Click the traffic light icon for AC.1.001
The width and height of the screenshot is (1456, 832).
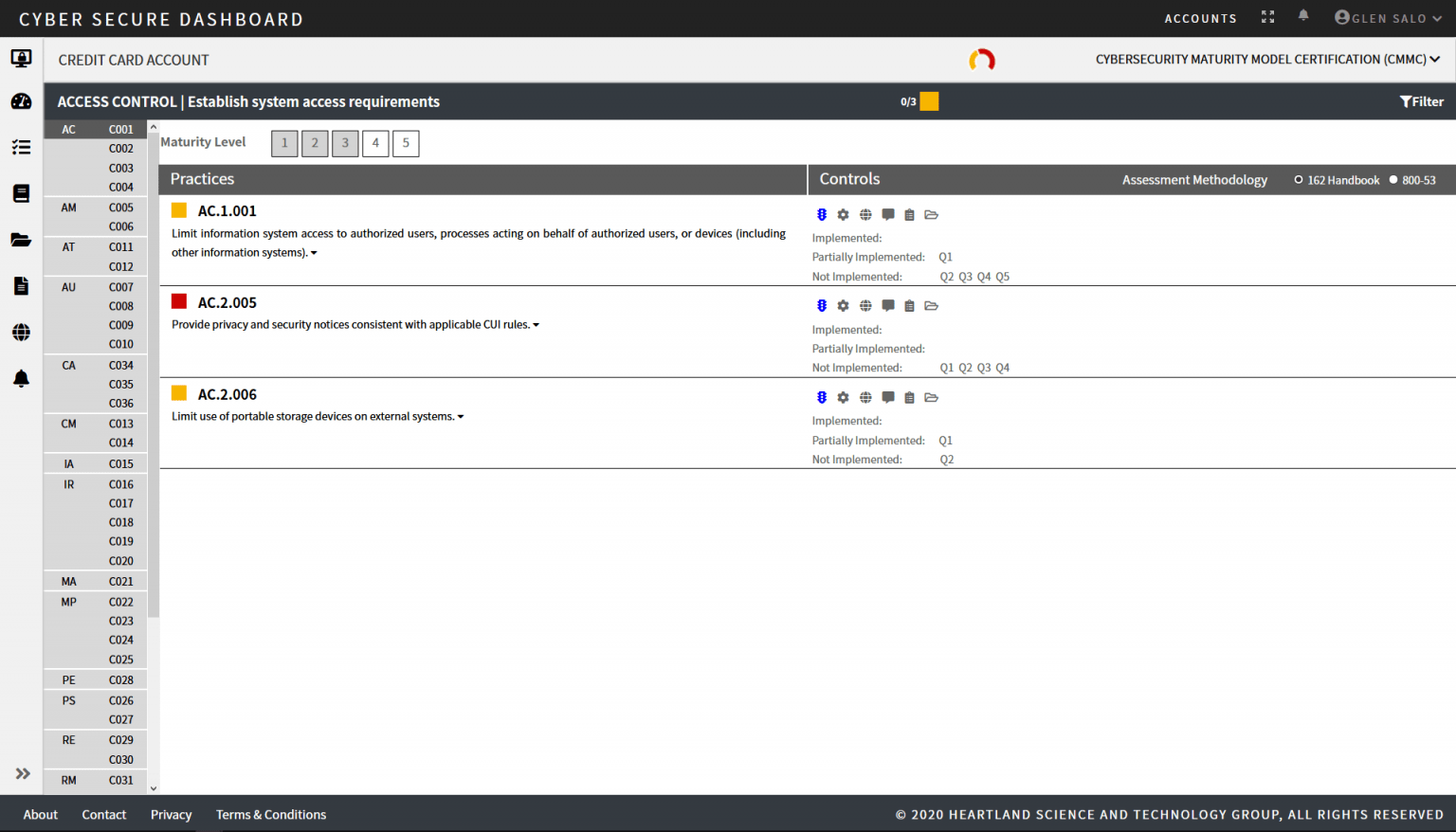click(822, 215)
